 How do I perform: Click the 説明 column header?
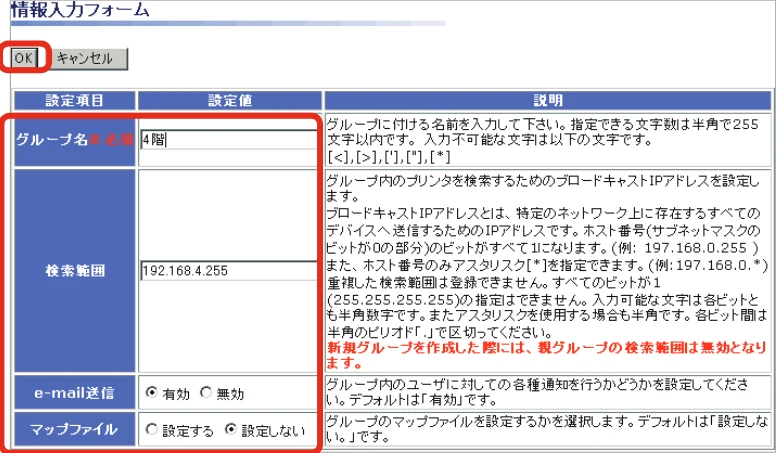click(x=548, y=101)
